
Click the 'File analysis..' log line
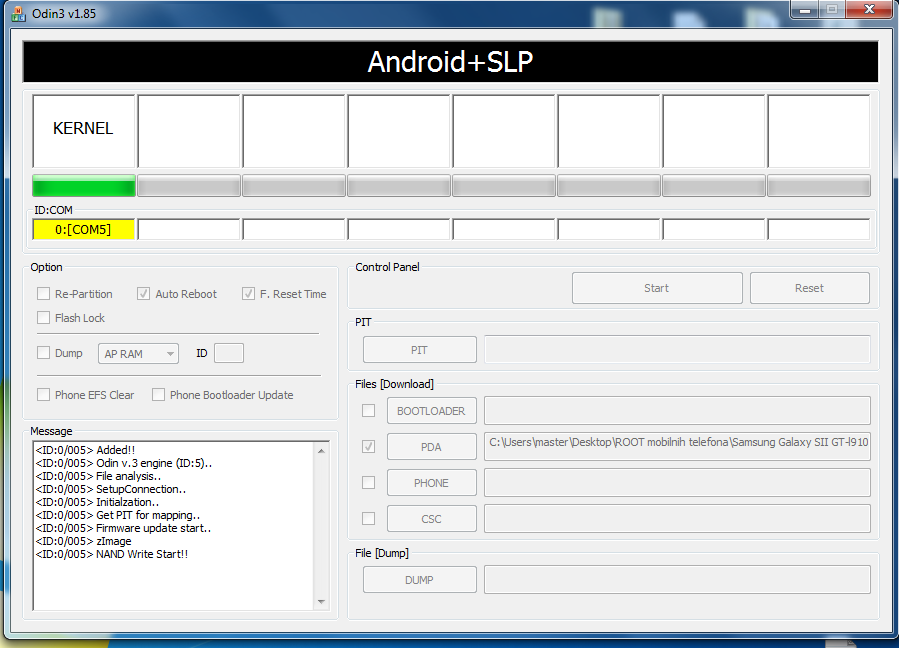(98, 476)
